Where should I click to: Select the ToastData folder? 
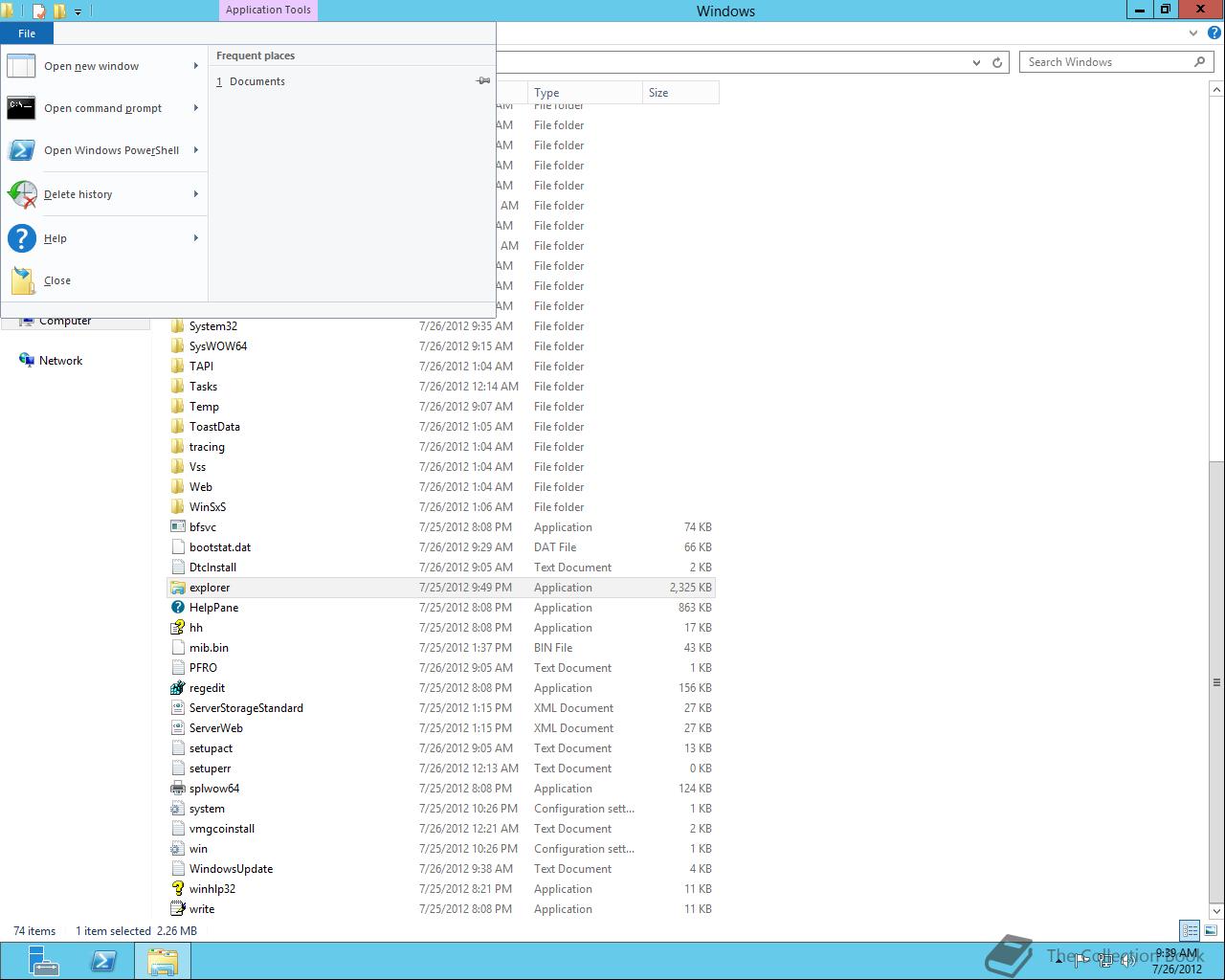point(214,427)
